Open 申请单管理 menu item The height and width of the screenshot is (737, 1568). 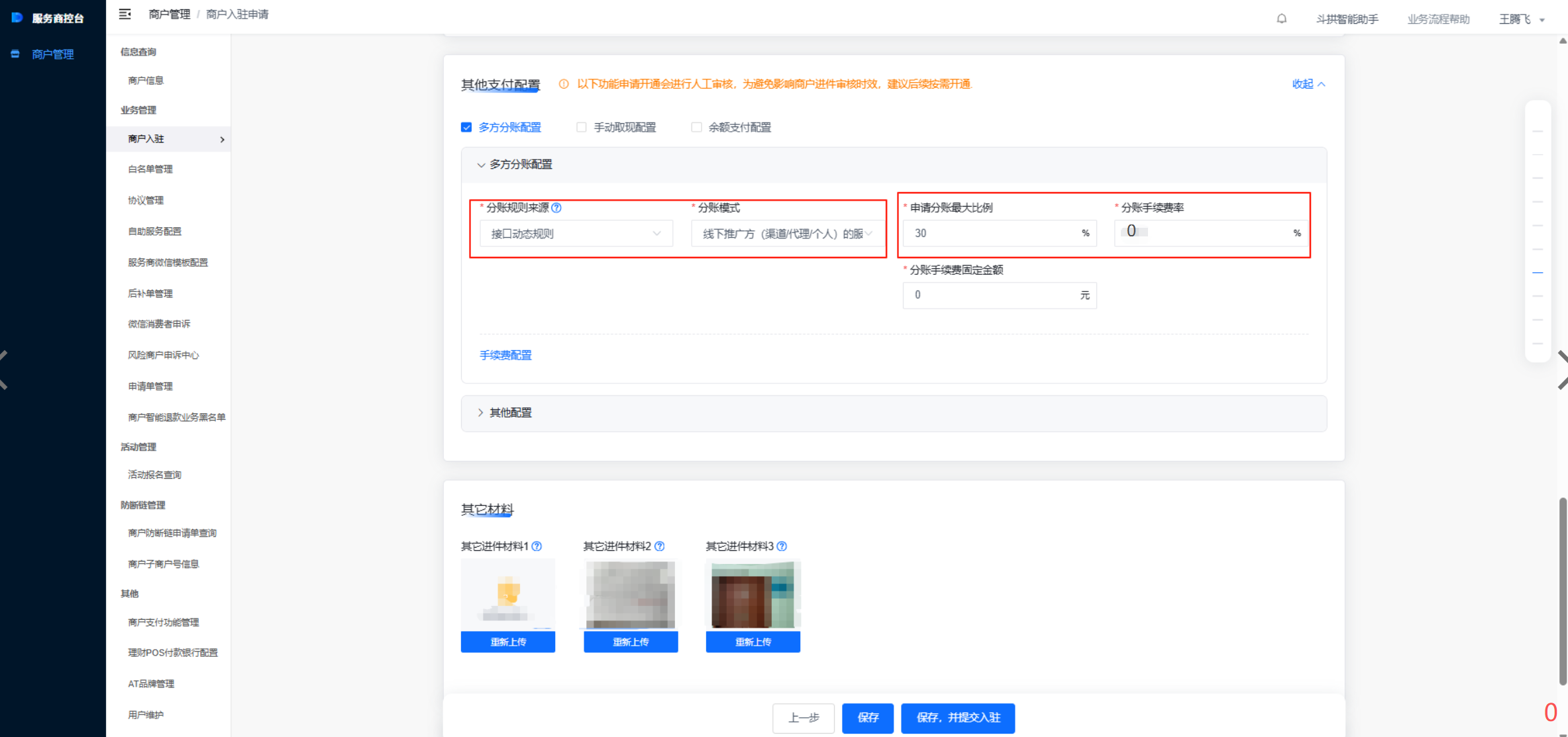(150, 386)
